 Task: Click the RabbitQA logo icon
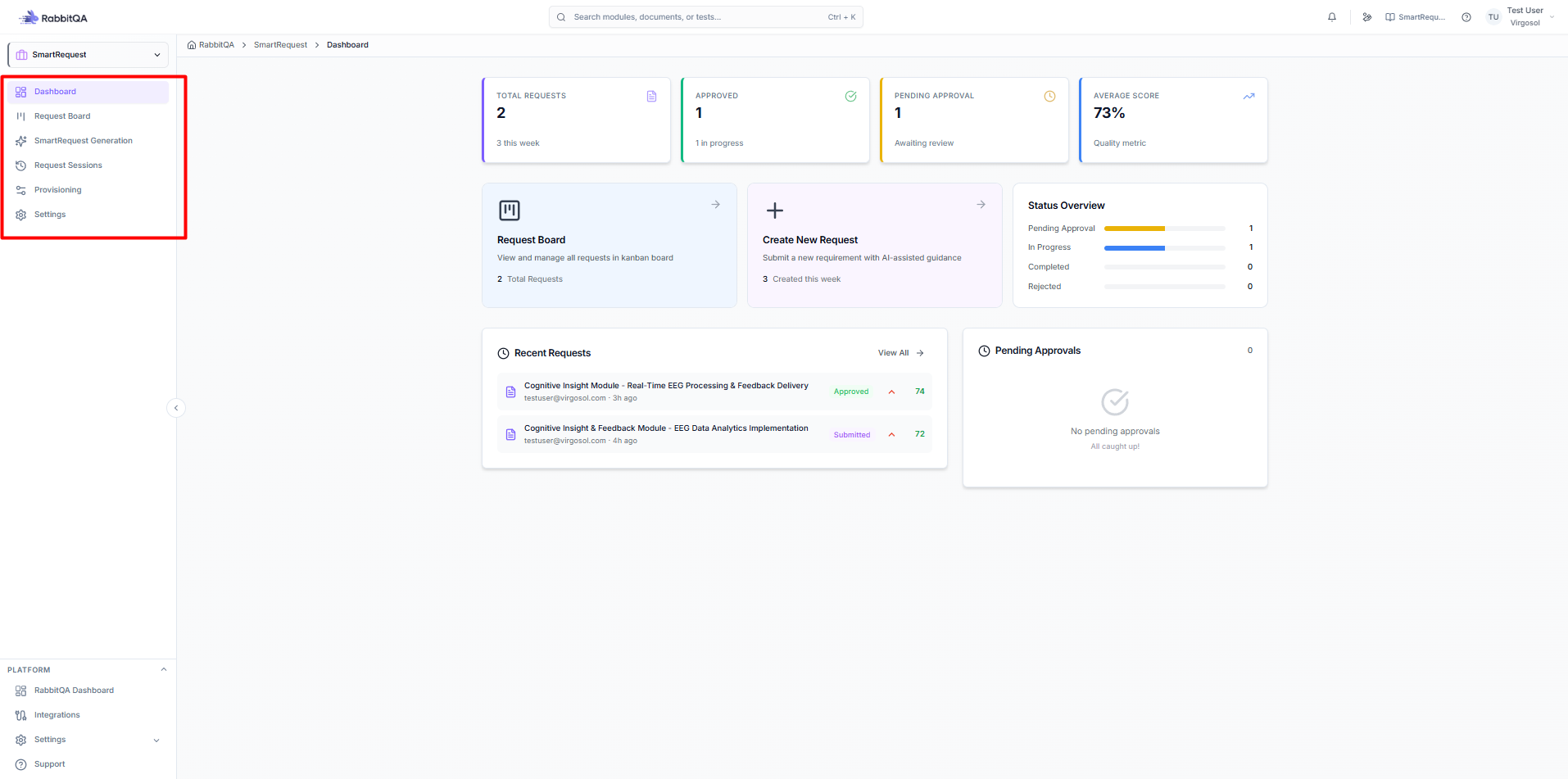[x=29, y=17]
